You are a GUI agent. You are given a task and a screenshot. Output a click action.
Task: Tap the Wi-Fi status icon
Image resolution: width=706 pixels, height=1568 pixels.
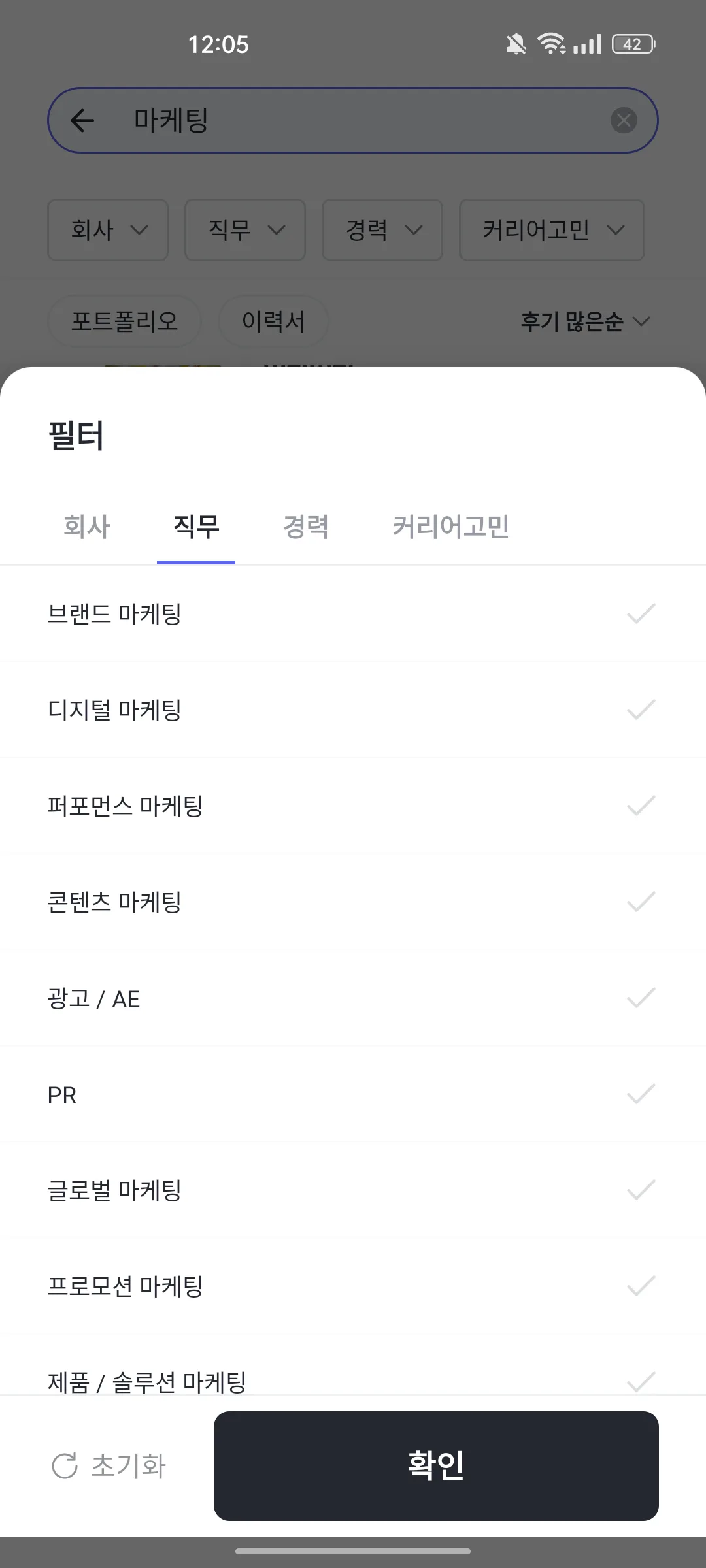click(551, 44)
